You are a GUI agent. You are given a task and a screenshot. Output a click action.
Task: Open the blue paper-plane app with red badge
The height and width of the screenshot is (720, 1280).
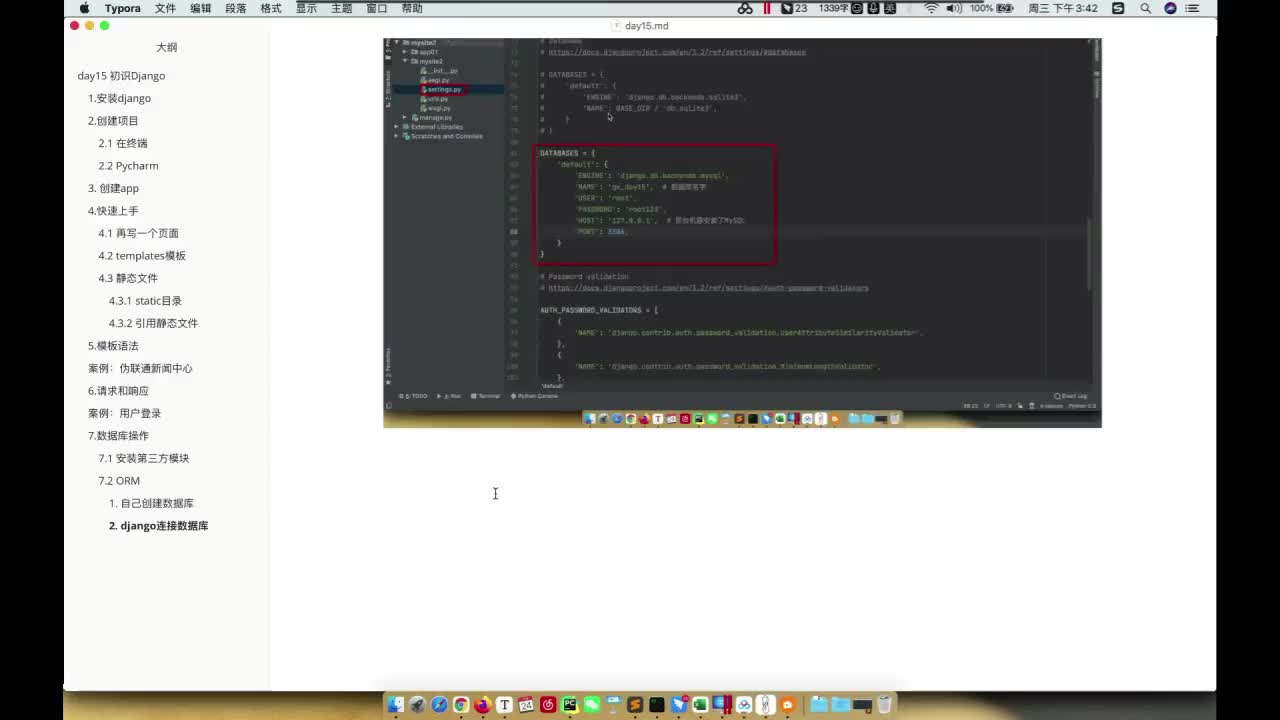point(679,705)
